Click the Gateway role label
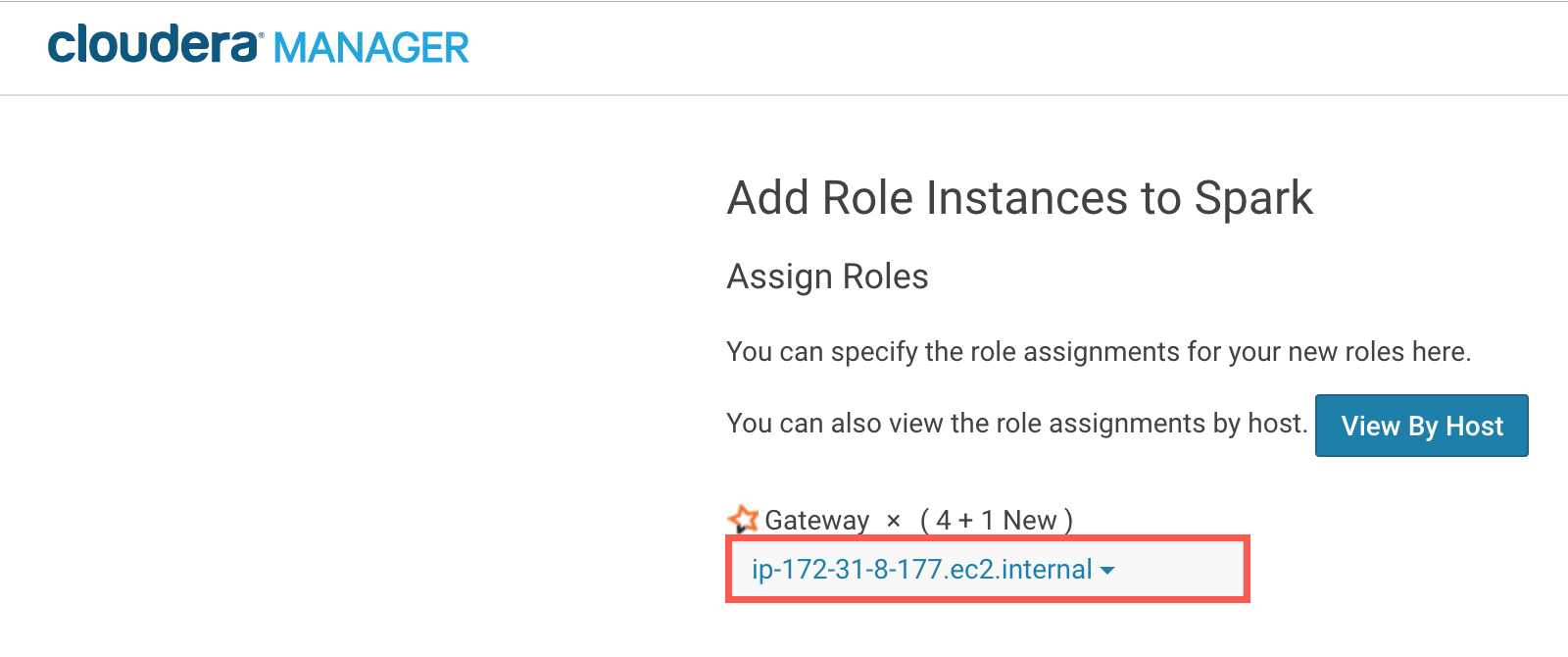The image size is (1568, 657). coord(818,520)
